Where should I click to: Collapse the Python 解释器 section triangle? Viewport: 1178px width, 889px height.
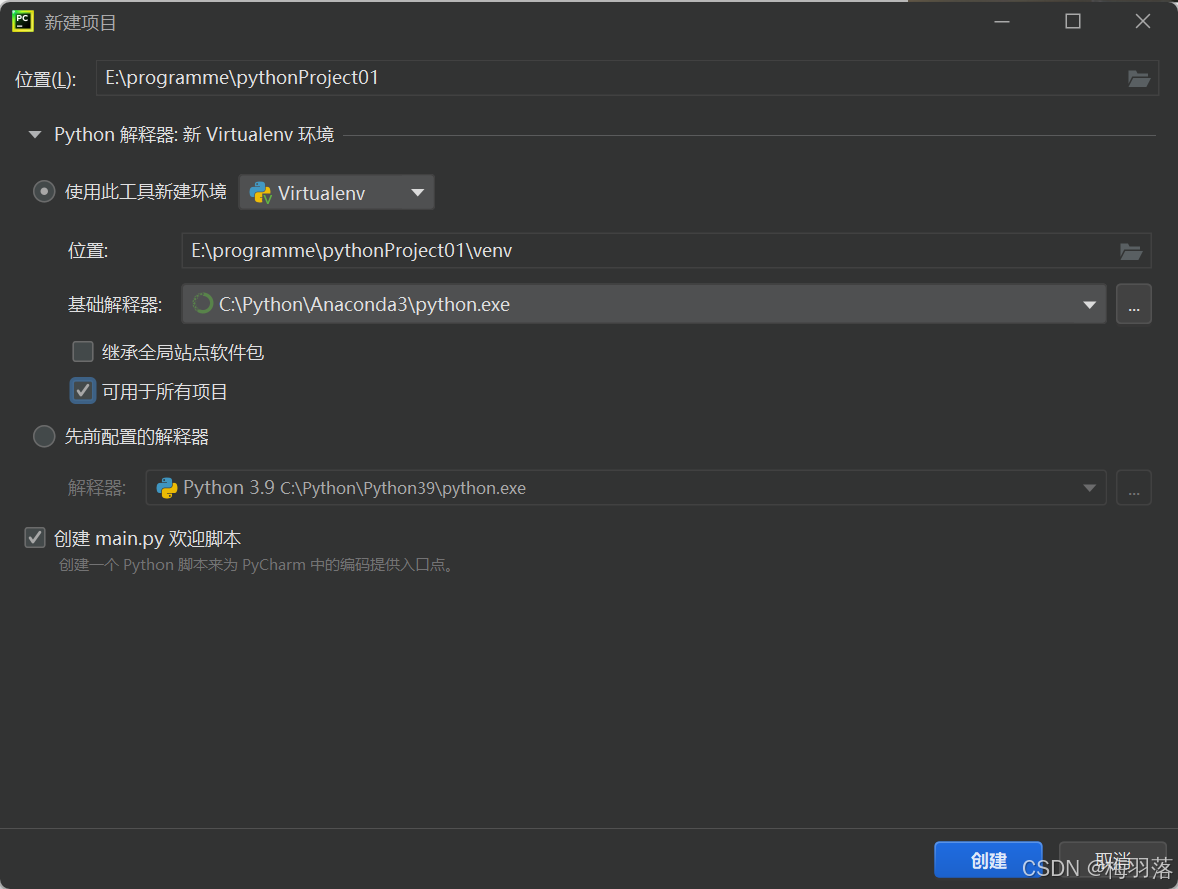[35, 135]
